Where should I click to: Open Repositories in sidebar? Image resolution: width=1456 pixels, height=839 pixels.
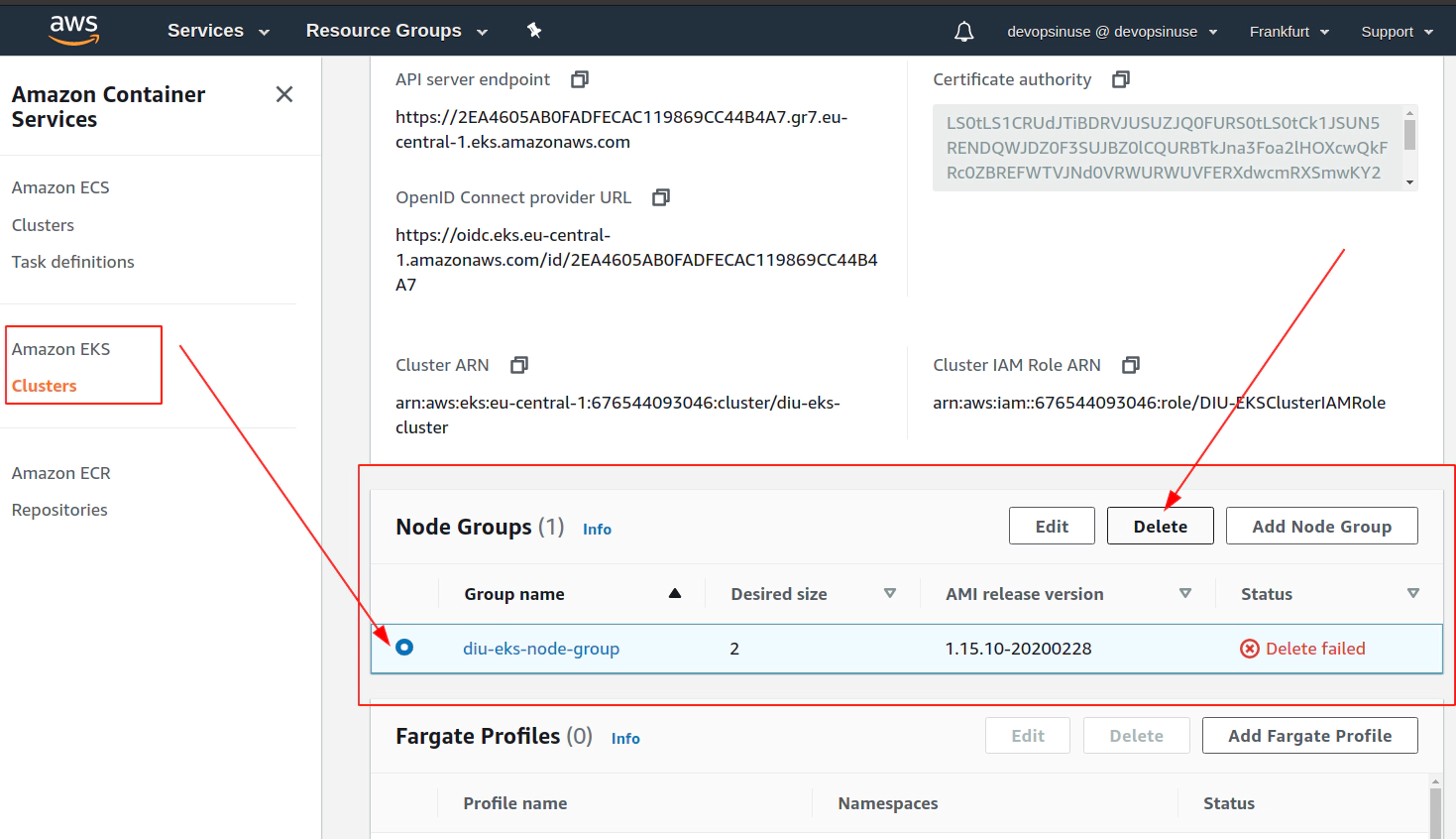(x=59, y=510)
